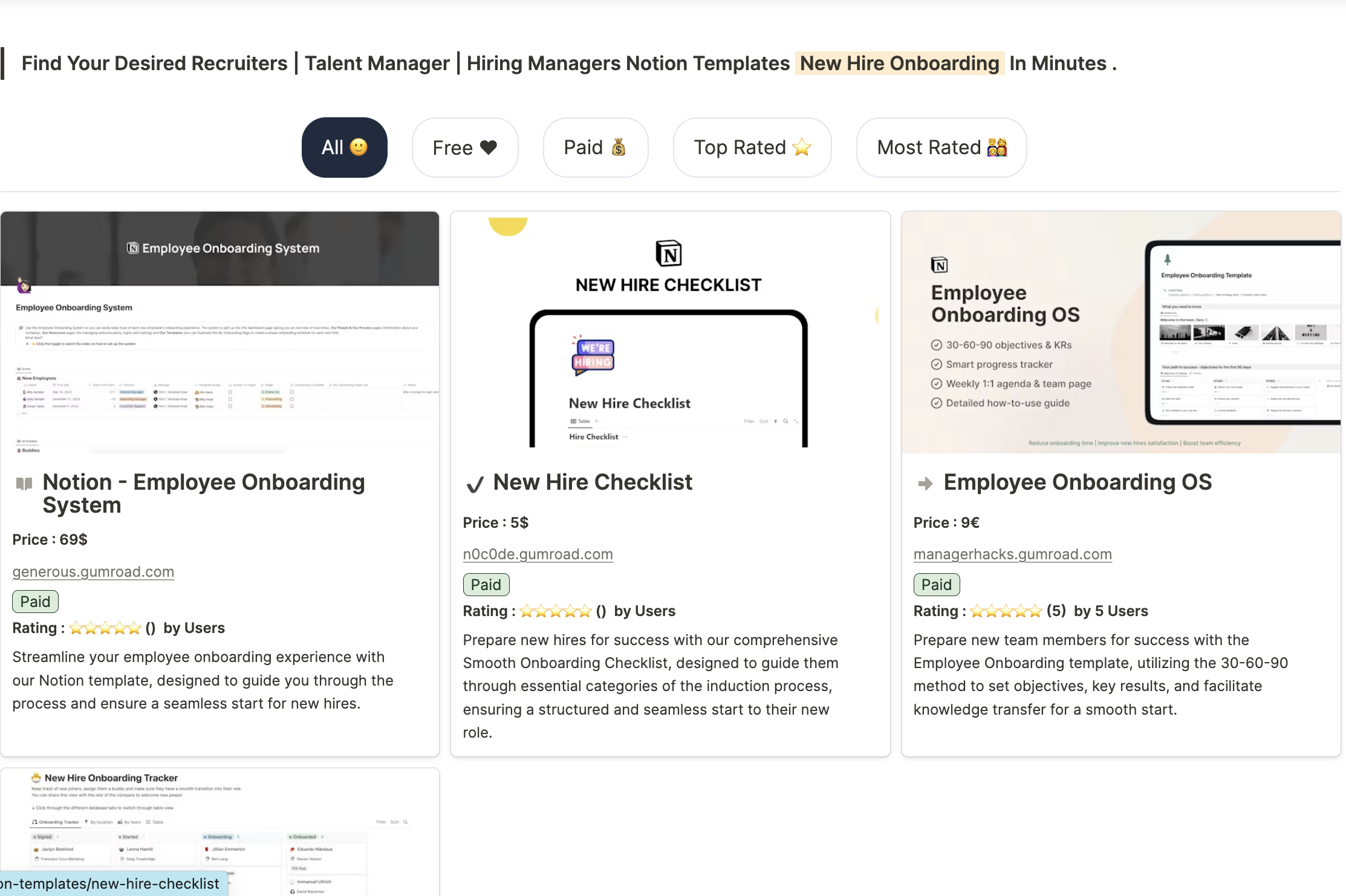Image resolution: width=1346 pixels, height=896 pixels.
Task: Click the checkmark icon beside New Hire Checklist
Action: [475, 484]
